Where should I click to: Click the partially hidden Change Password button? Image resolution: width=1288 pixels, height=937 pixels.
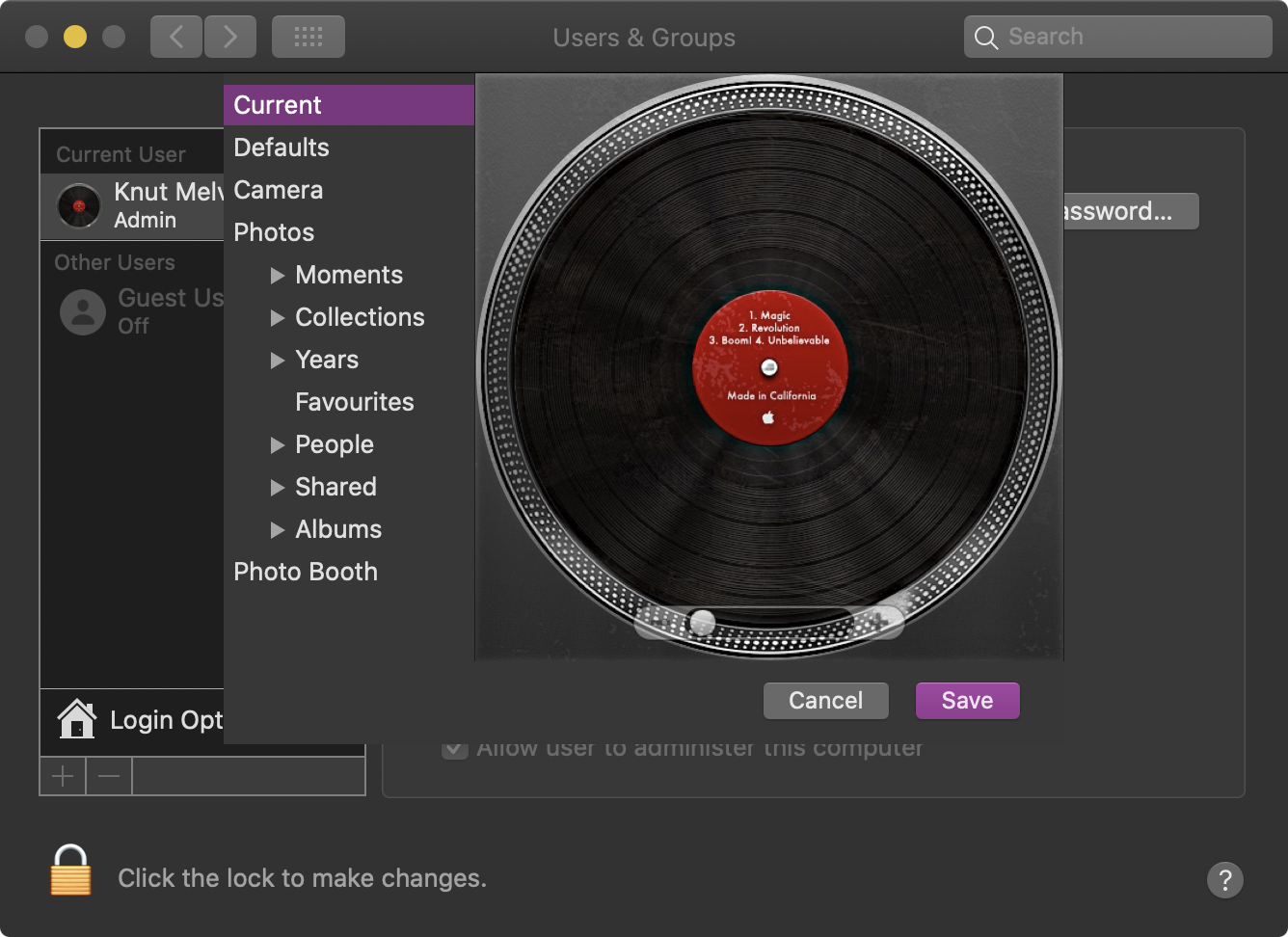point(1131,211)
